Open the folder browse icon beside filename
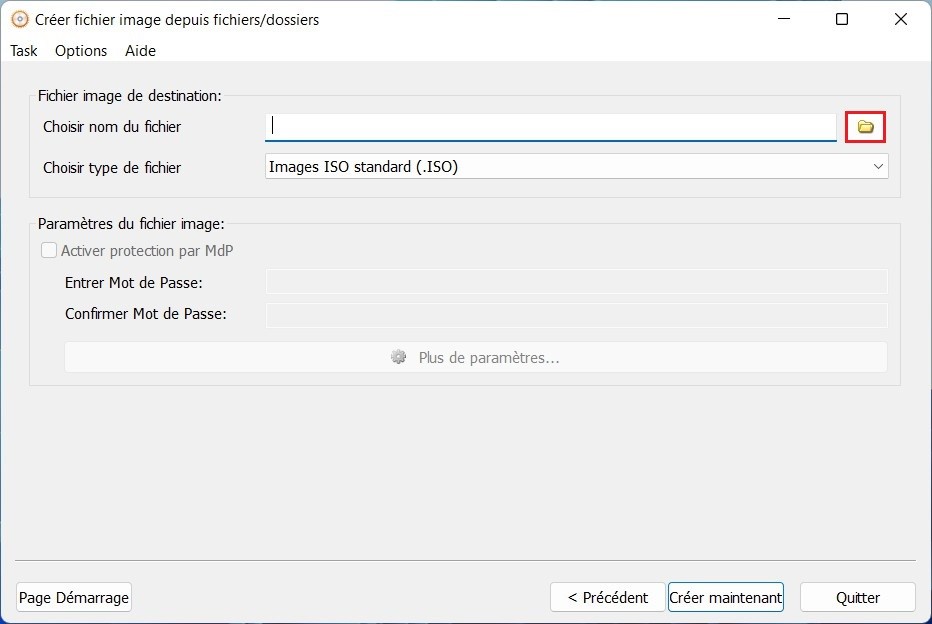Viewport: 932px width, 624px height. [x=865, y=126]
